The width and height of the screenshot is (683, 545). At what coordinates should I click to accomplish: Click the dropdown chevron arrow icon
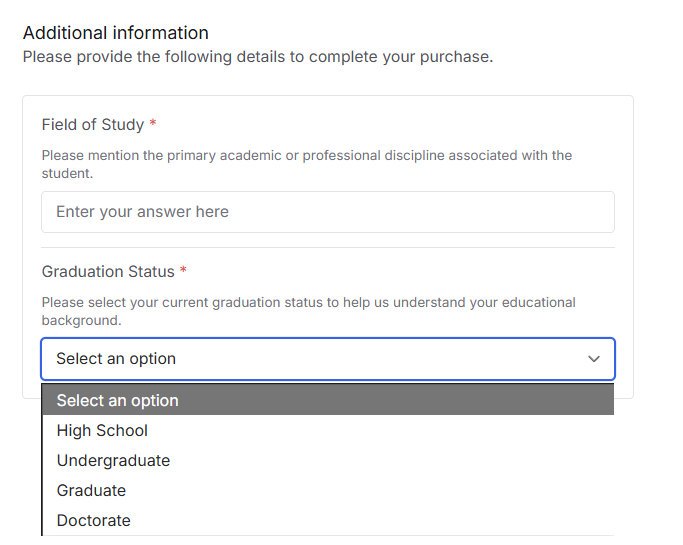pyautogui.click(x=594, y=359)
